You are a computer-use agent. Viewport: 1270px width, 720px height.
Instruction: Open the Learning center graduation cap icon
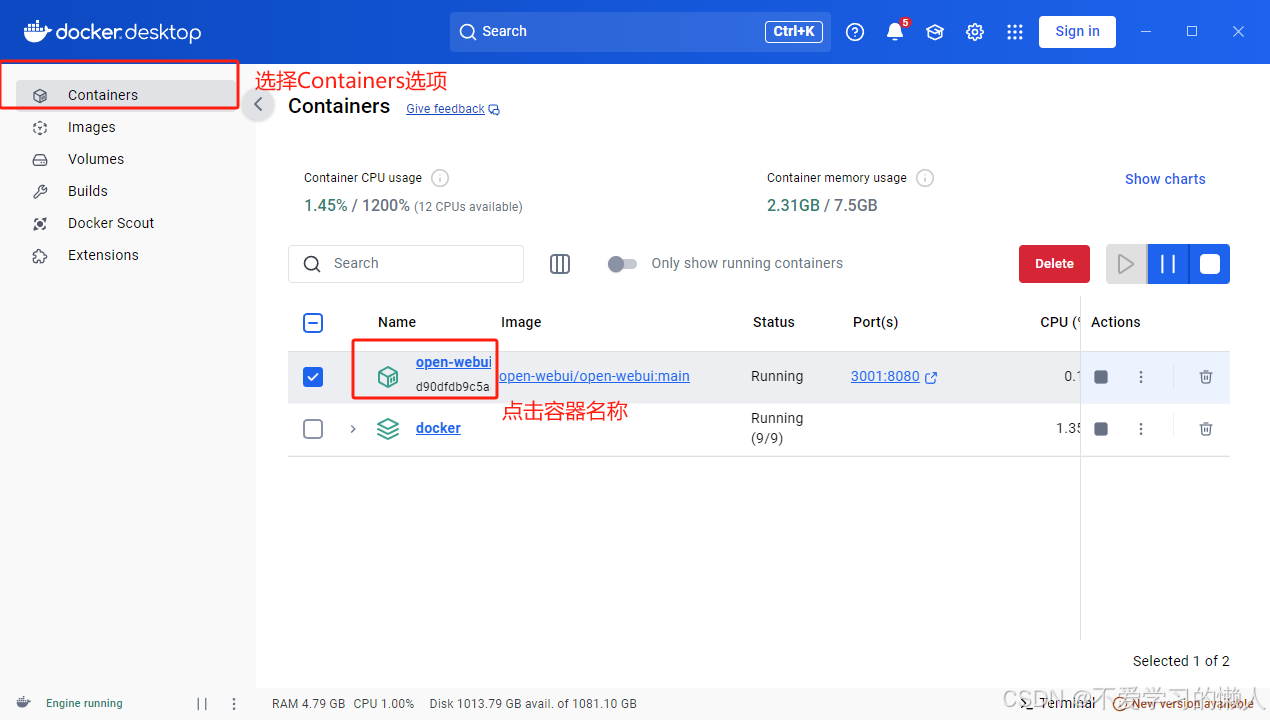pos(935,32)
